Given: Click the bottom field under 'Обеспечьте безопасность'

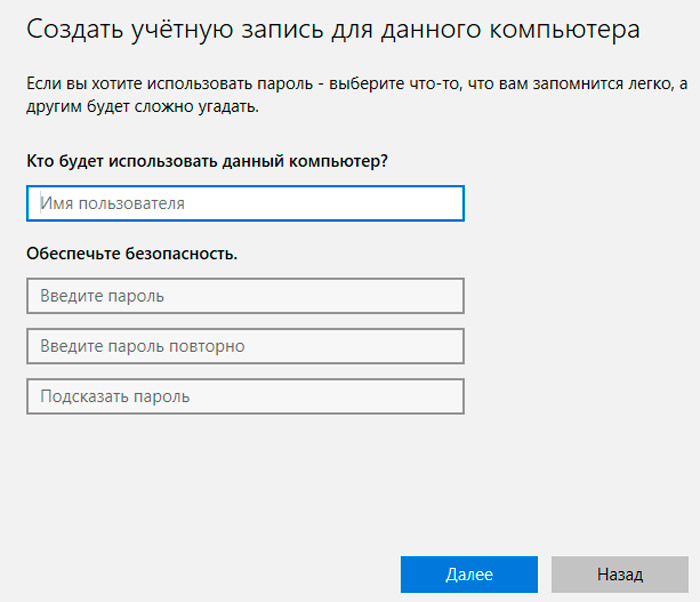Looking at the screenshot, I should (x=245, y=396).
